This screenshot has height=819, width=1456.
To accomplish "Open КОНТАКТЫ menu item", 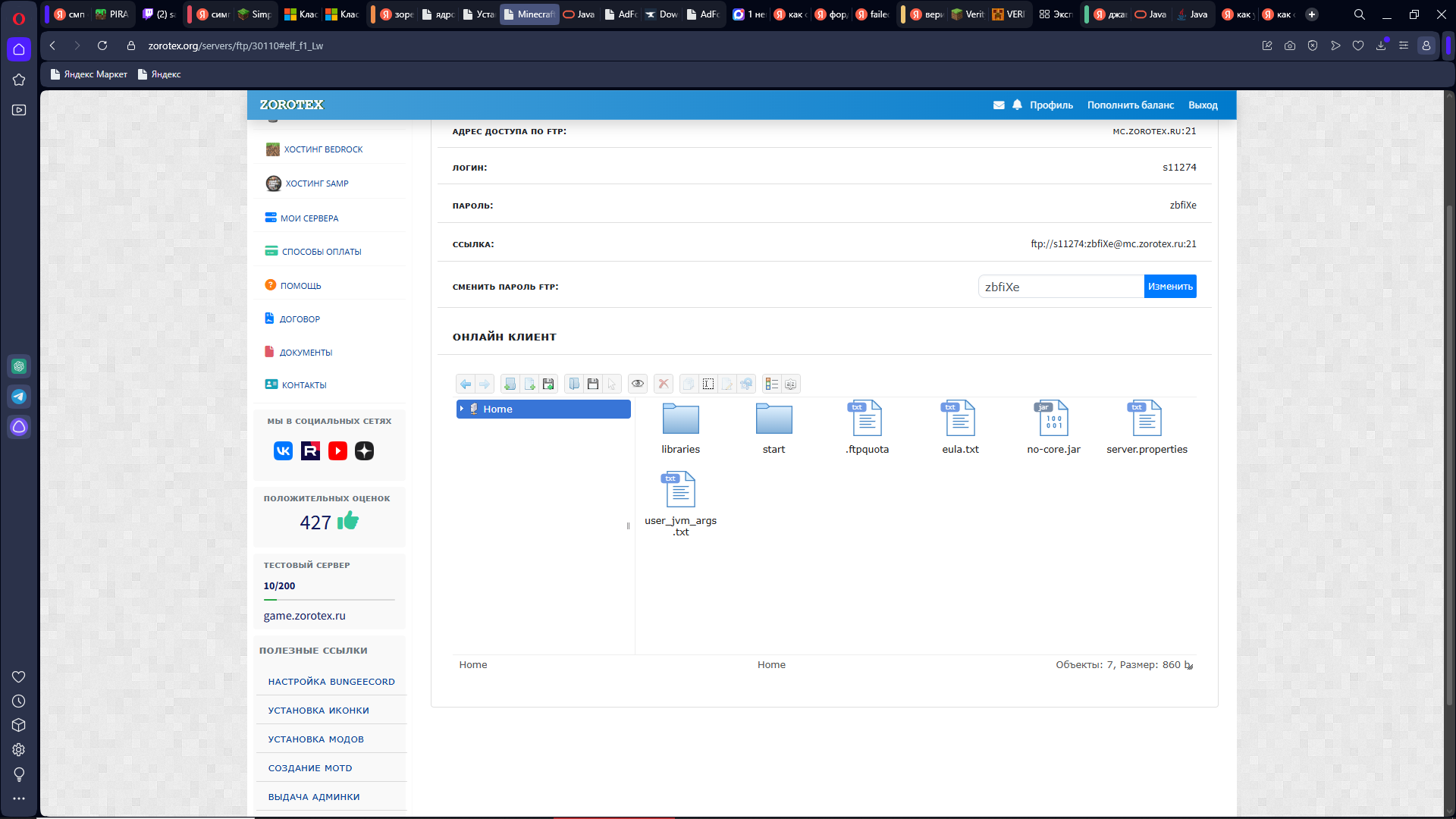I will pyautogui.click(x=303, y=385).
